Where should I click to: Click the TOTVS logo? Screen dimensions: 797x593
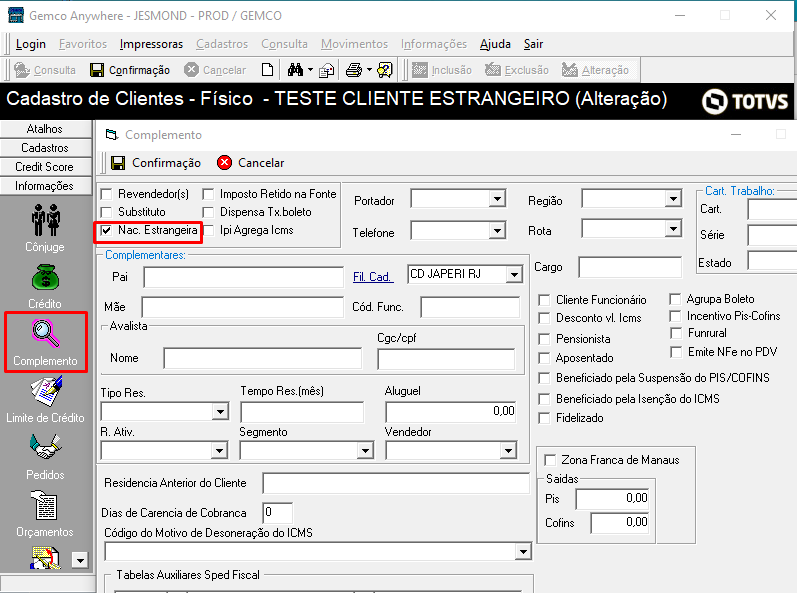pyautogui.click(x=745, y=101)
